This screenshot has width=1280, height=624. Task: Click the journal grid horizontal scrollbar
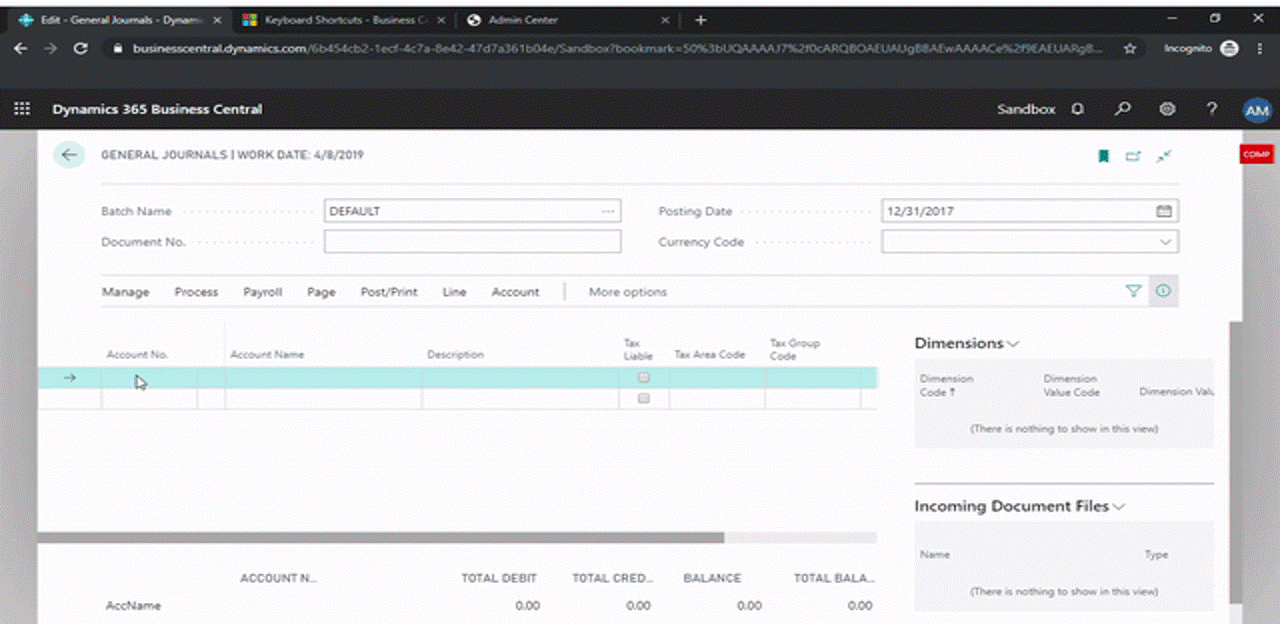point(380,537)
